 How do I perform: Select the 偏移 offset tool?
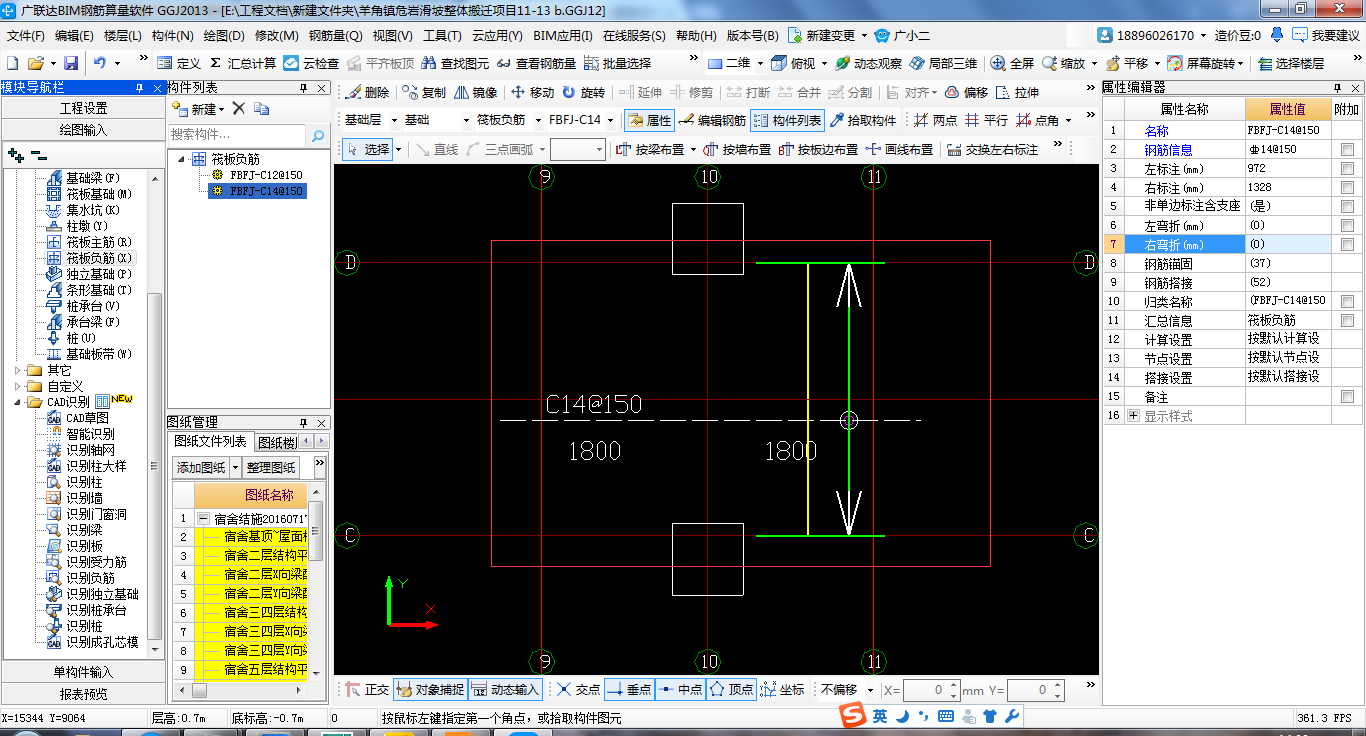(x=966, y=92)
